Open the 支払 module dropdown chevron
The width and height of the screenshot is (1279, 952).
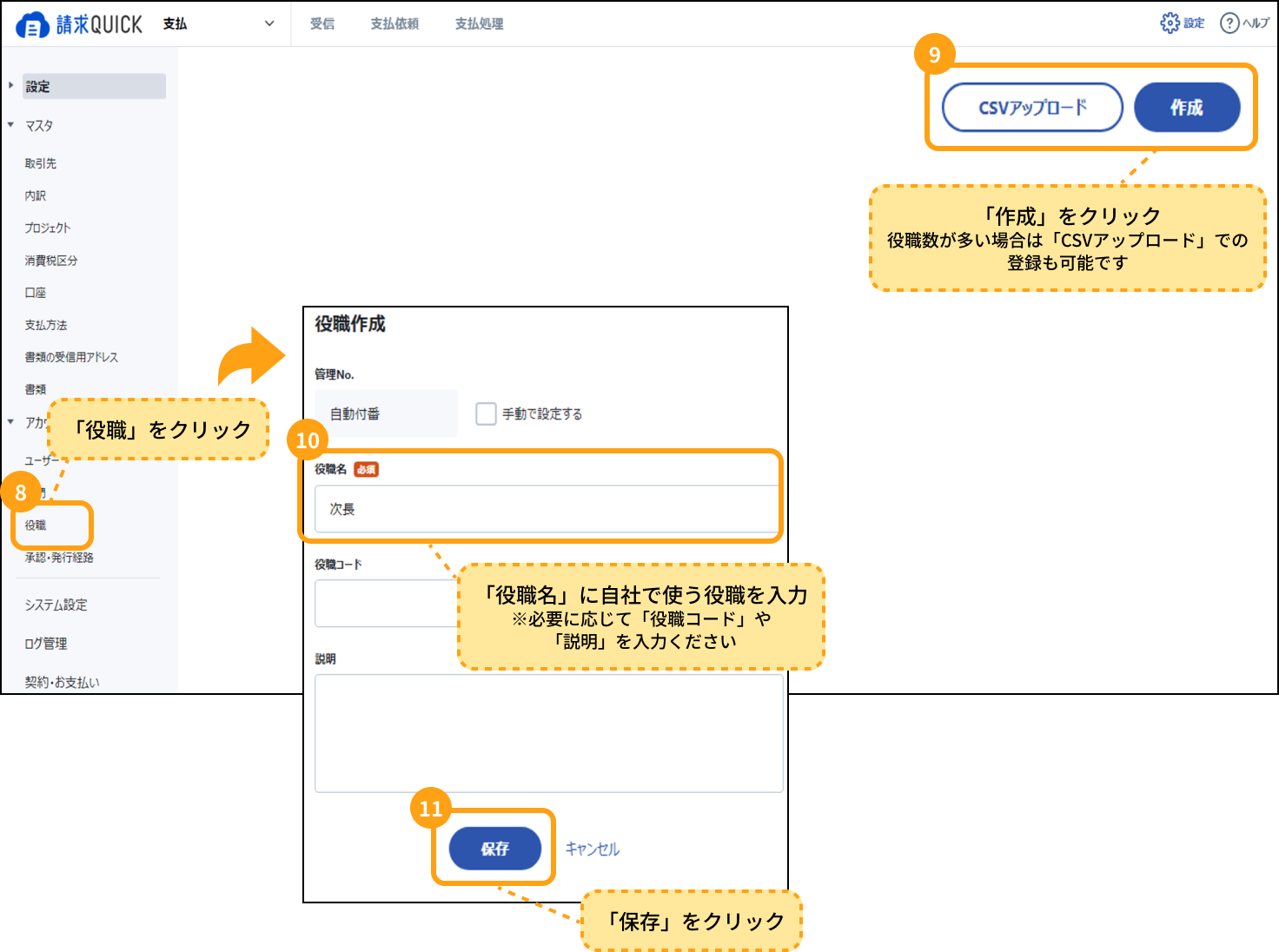[269, 24]
